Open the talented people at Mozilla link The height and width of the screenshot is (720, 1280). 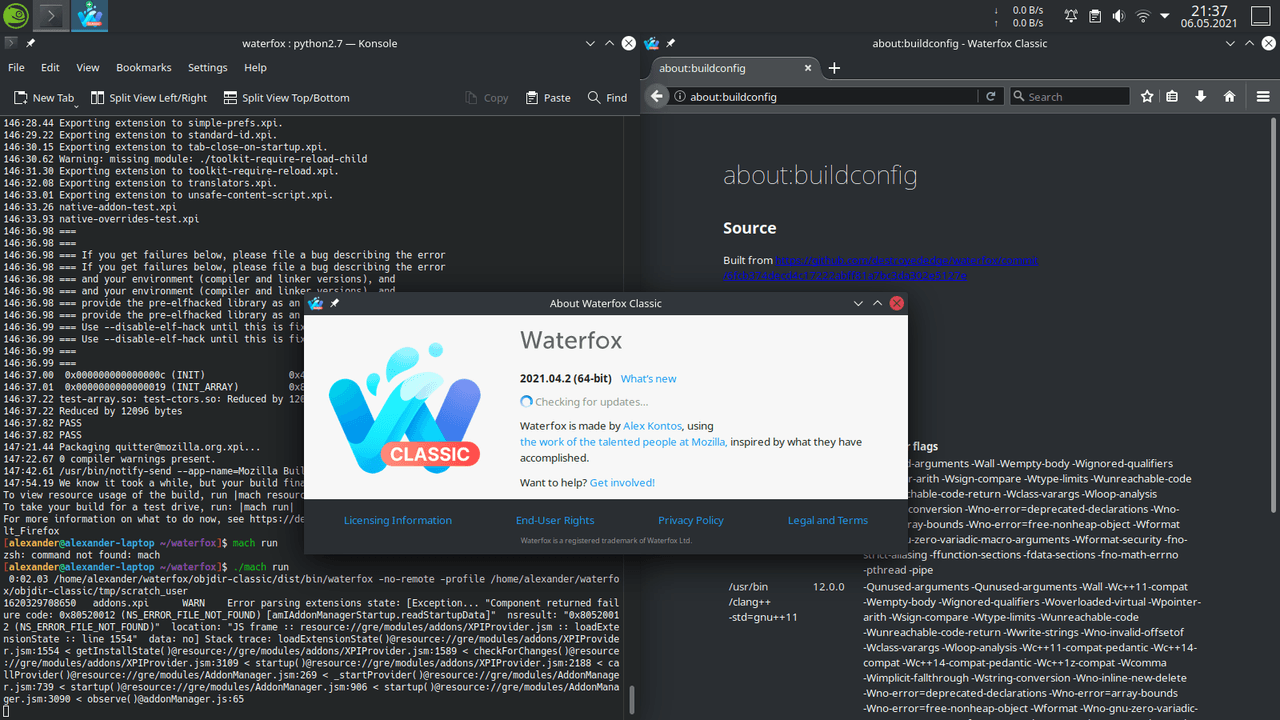point(623,442)
